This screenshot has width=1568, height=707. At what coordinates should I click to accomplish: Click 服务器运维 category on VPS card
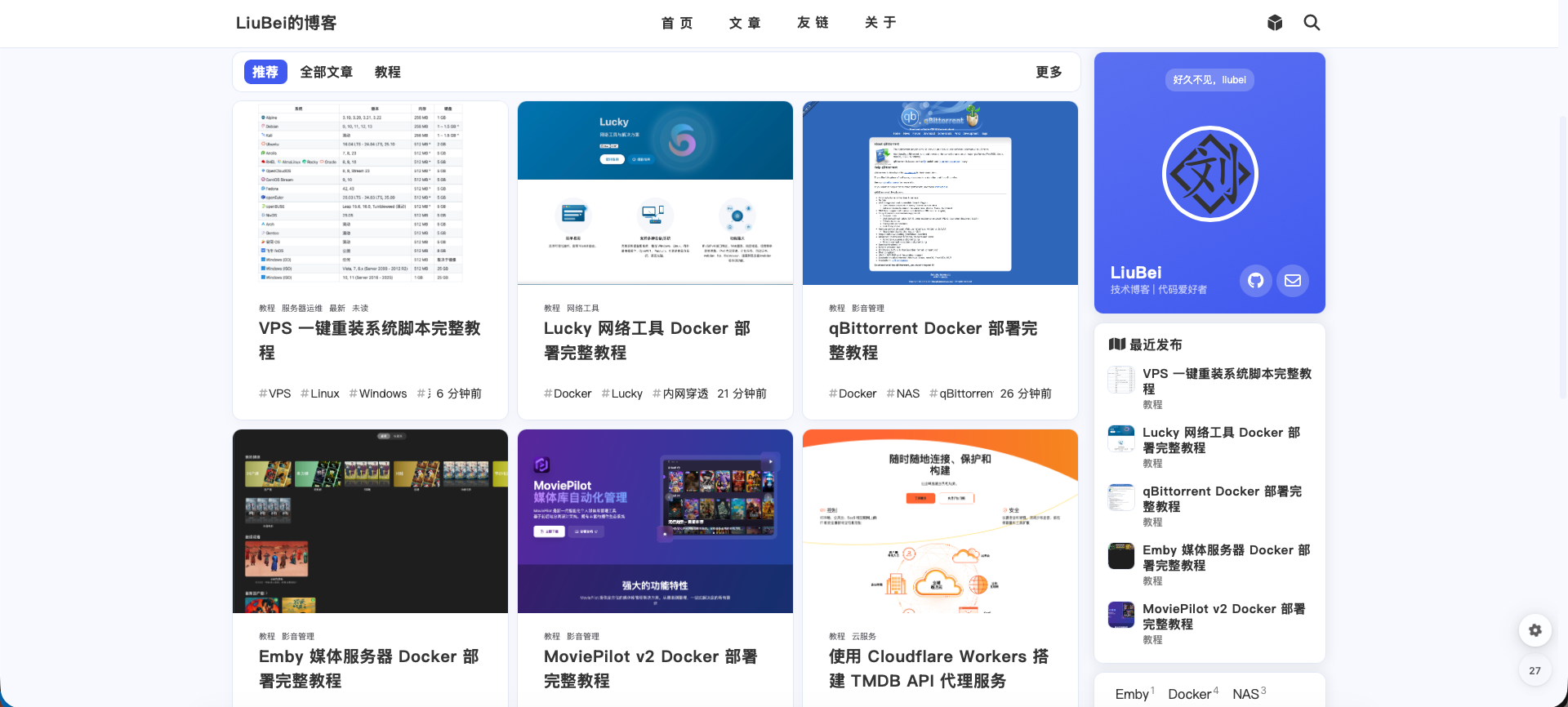(x=302, y=309)
